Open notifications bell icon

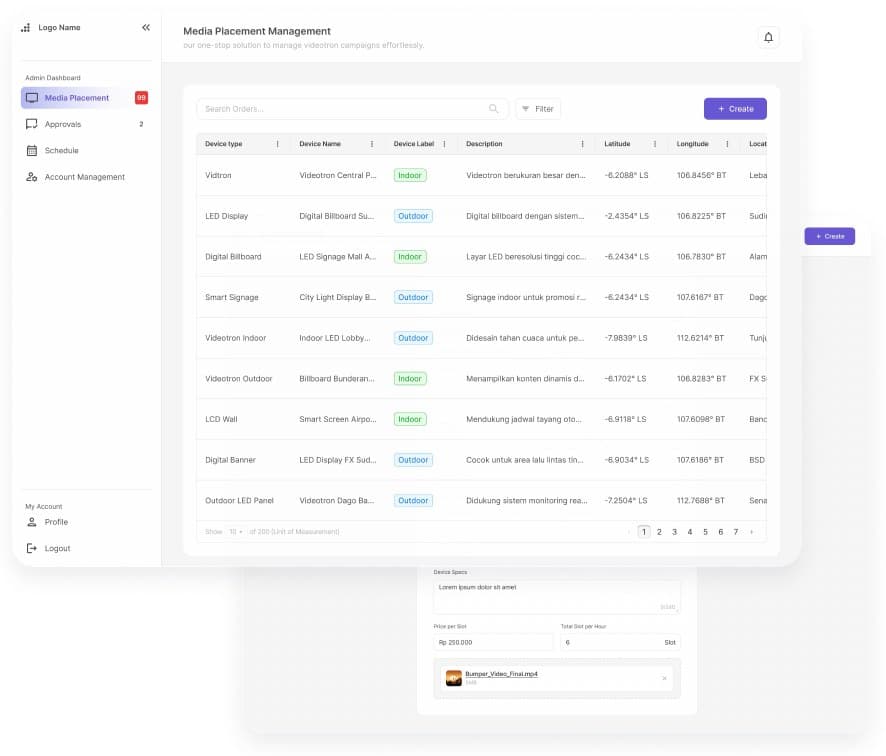768,37
